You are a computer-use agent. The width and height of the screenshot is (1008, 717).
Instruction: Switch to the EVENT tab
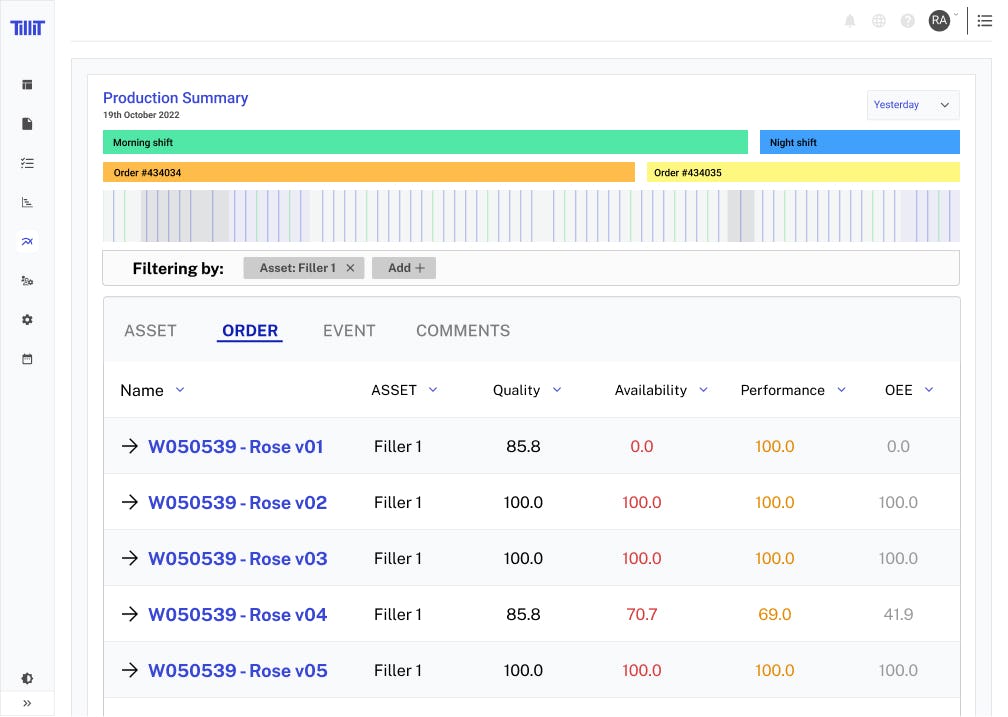tap(349, 331)
